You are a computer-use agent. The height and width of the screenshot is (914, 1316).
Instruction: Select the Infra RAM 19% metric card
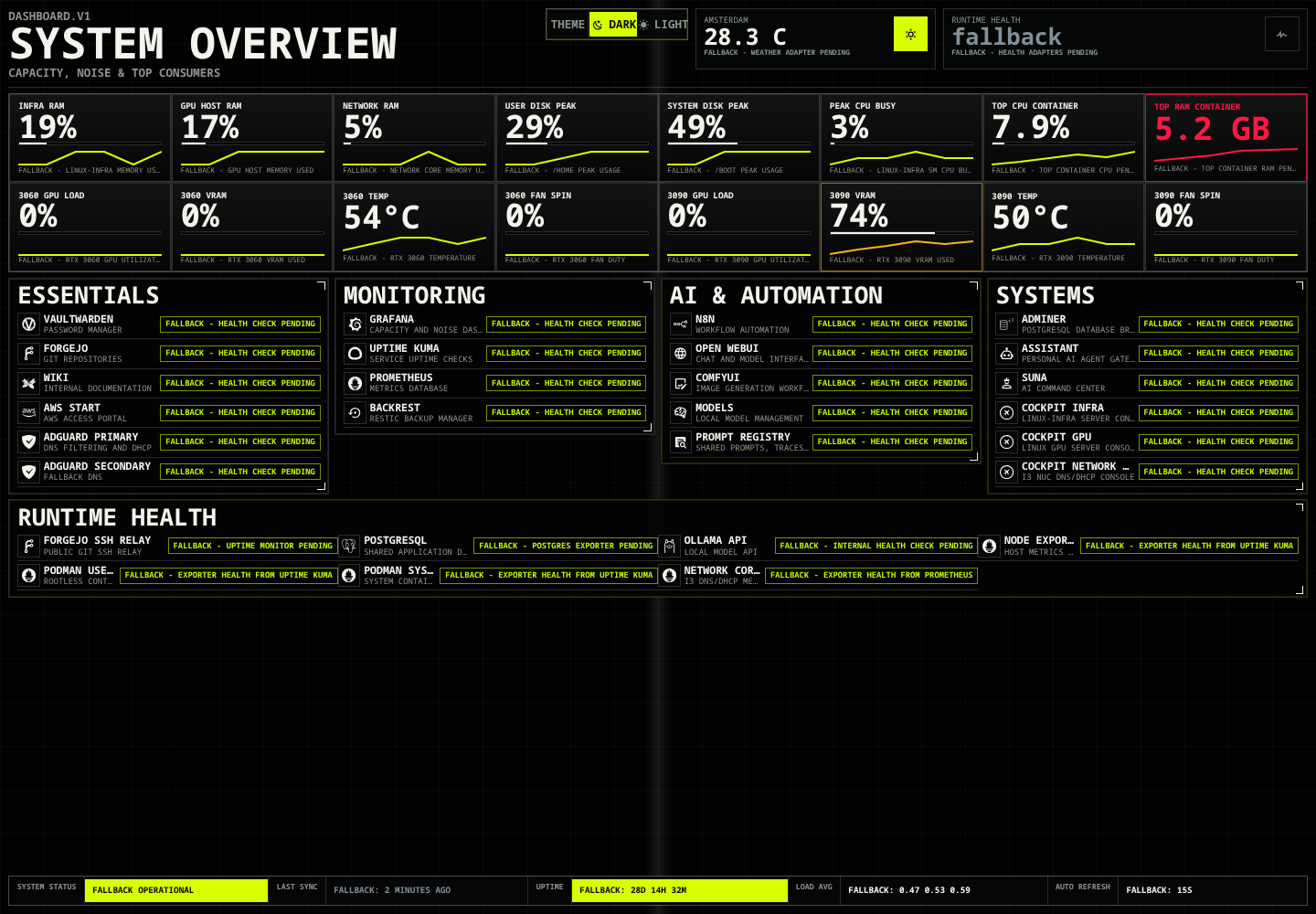pyautogui.click(x=90, y=137)
